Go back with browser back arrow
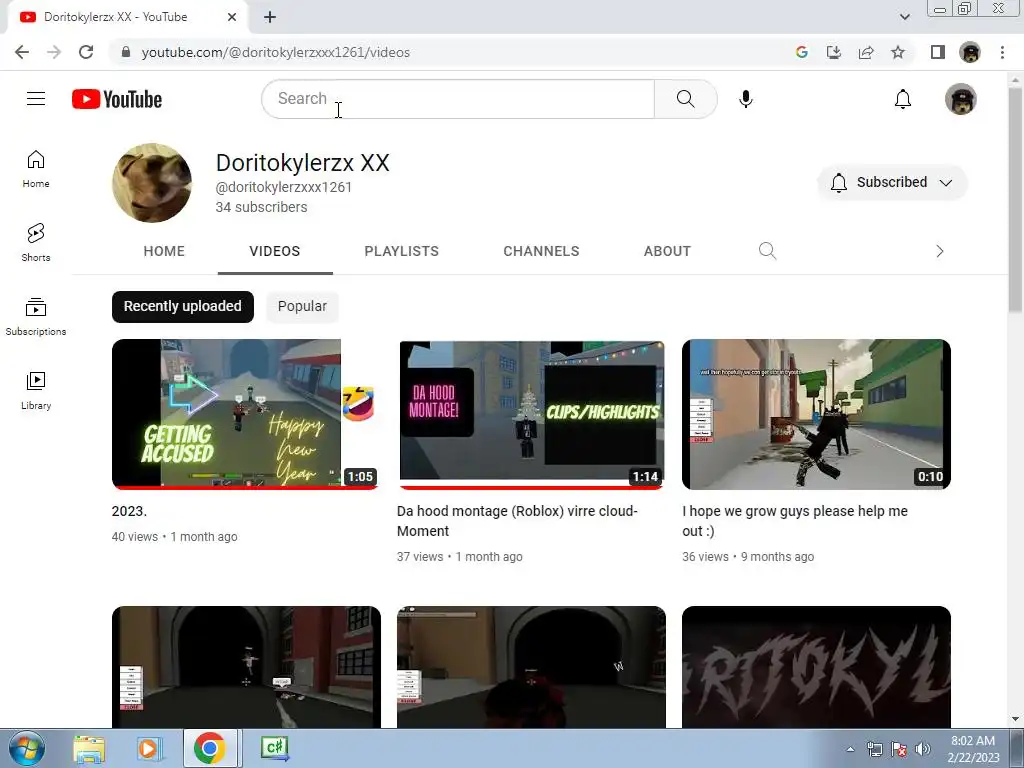Viewport: 1024px width, 768px height. point(22,52)
